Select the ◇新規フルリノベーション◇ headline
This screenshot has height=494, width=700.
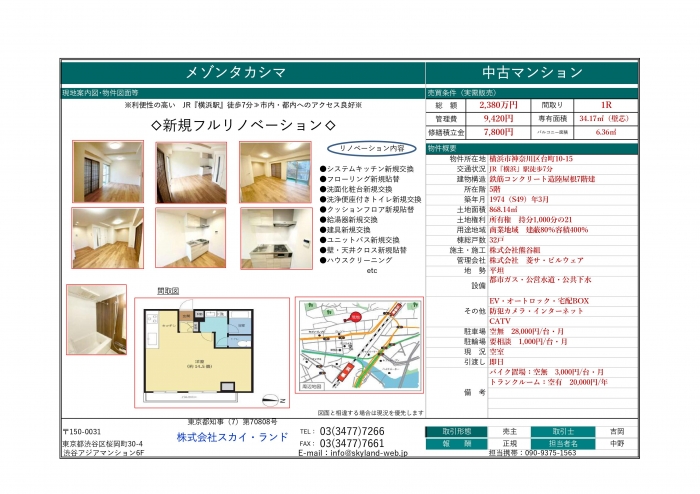[243, 125]
